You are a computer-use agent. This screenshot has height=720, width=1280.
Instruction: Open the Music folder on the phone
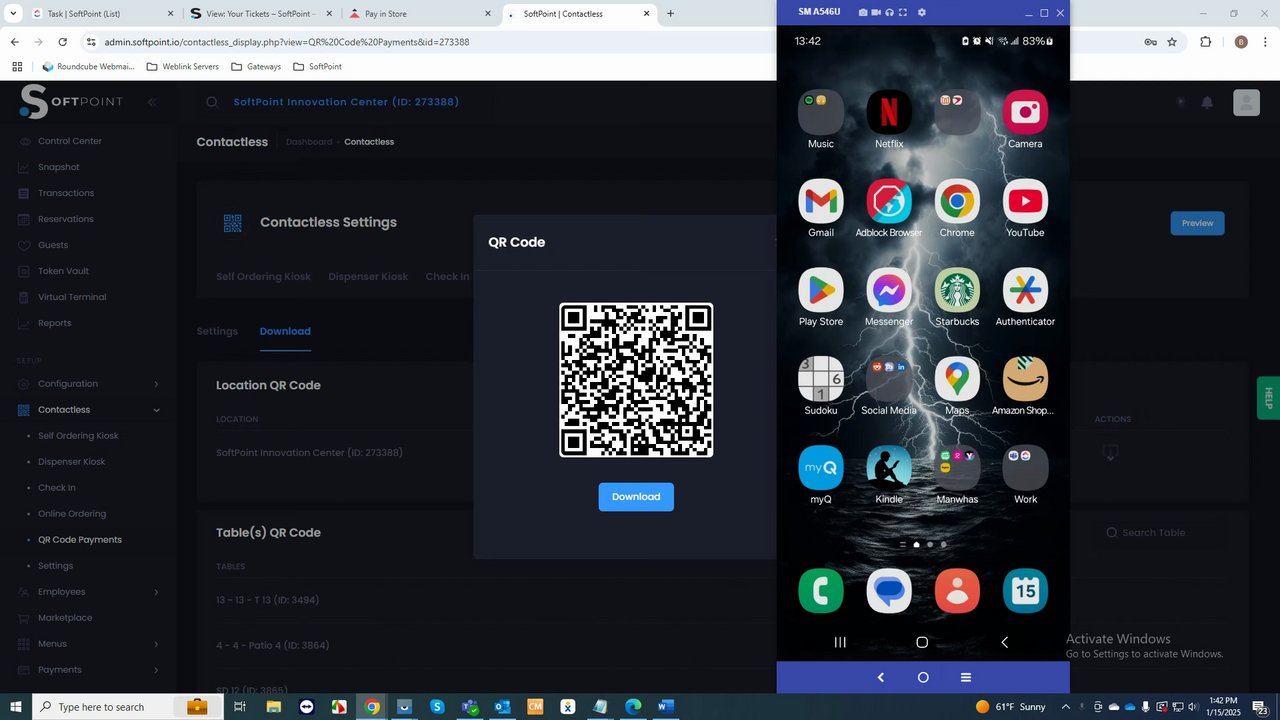[821, 112]
